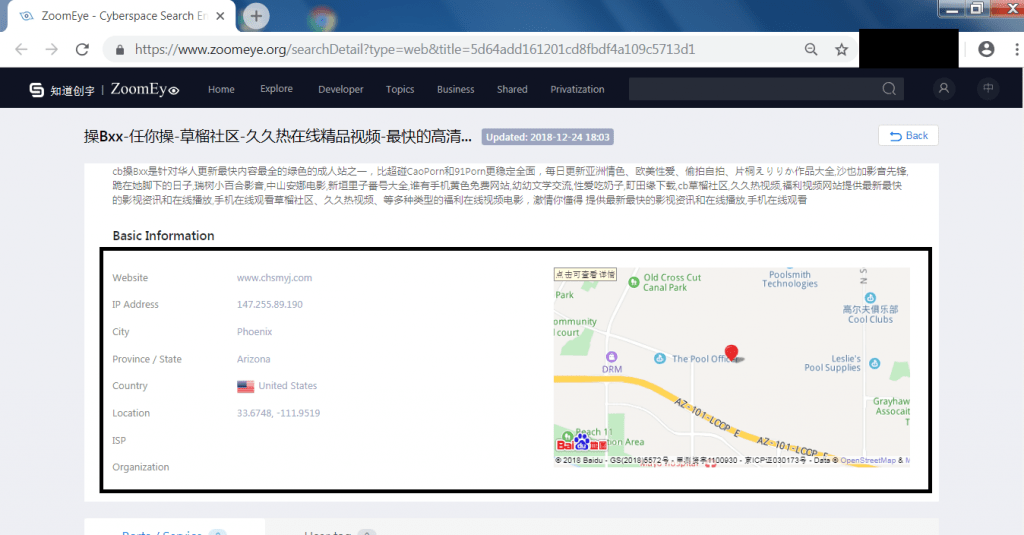Open the Chrome profile avatar icon
1024x535 pixels.
(986, 49)
